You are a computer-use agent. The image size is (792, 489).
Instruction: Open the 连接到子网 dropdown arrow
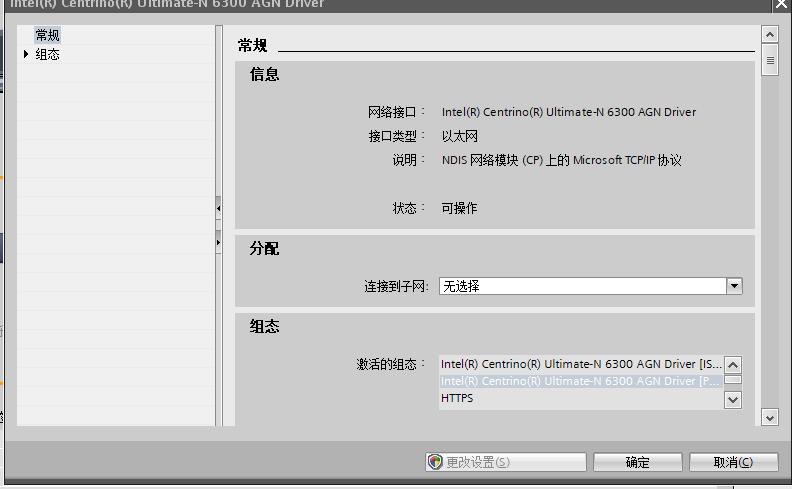[734, 286]
